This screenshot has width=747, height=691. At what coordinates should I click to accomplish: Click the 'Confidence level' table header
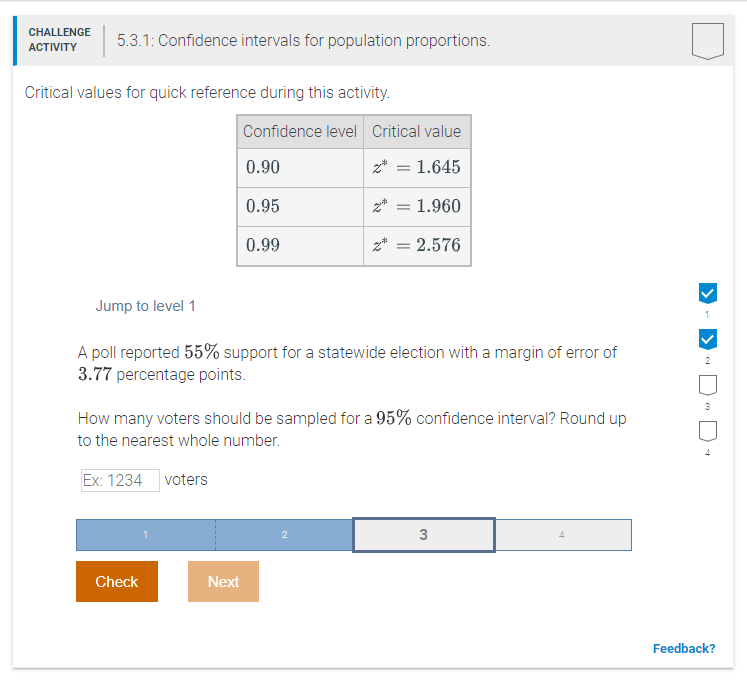click(x=300, y=132)
